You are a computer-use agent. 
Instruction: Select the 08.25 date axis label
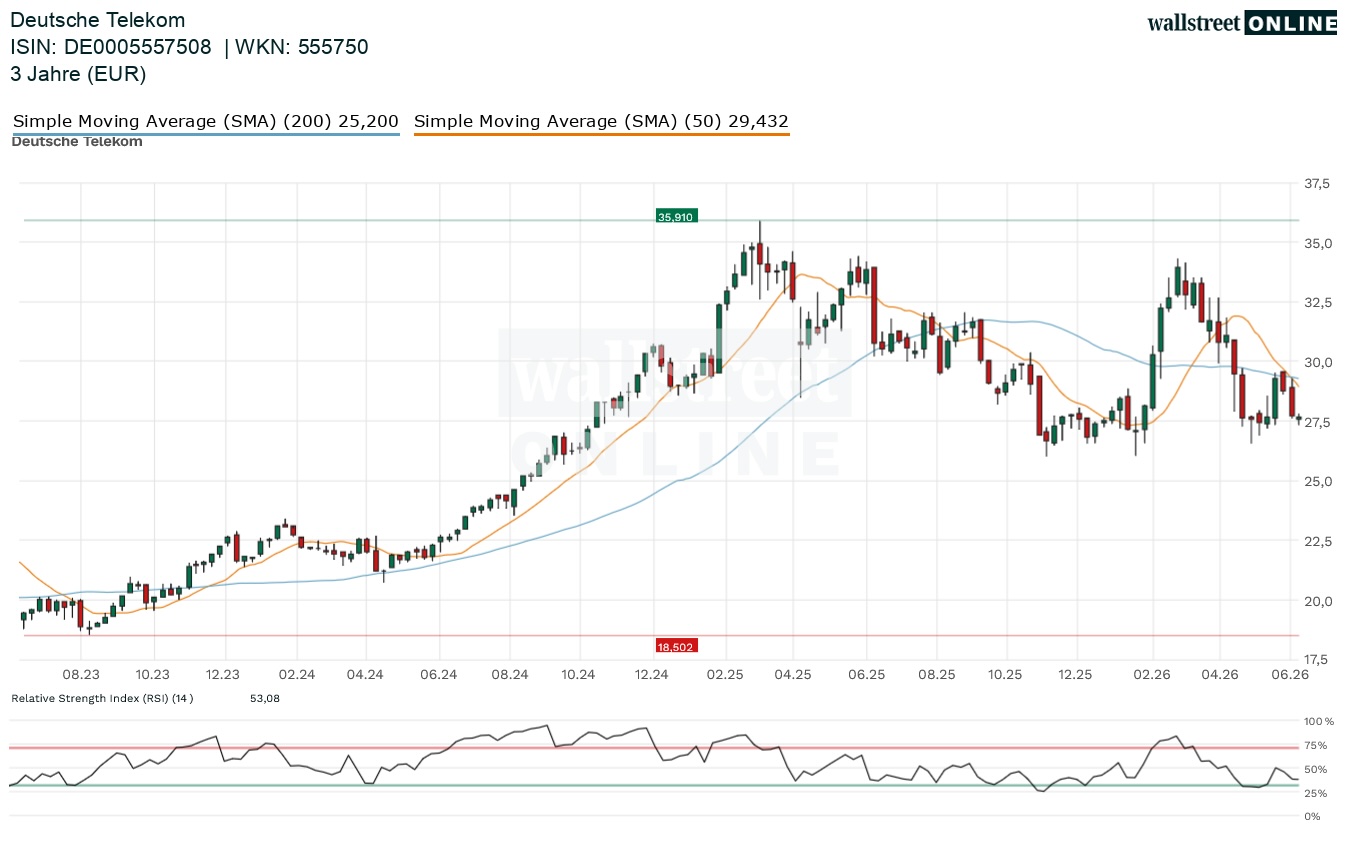tap(937, 675)
